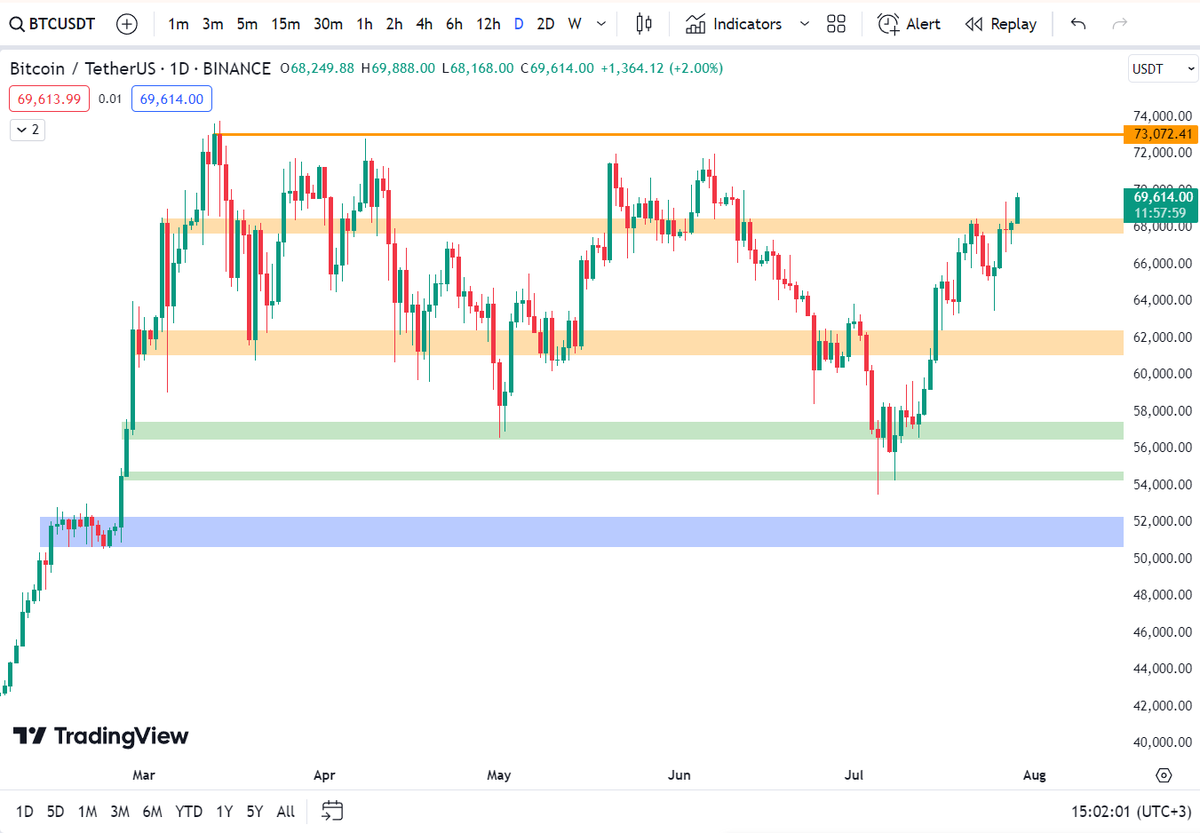Click the Bitcoin / TetherUS chart title
1200x833 pixels.
point(140,68)
